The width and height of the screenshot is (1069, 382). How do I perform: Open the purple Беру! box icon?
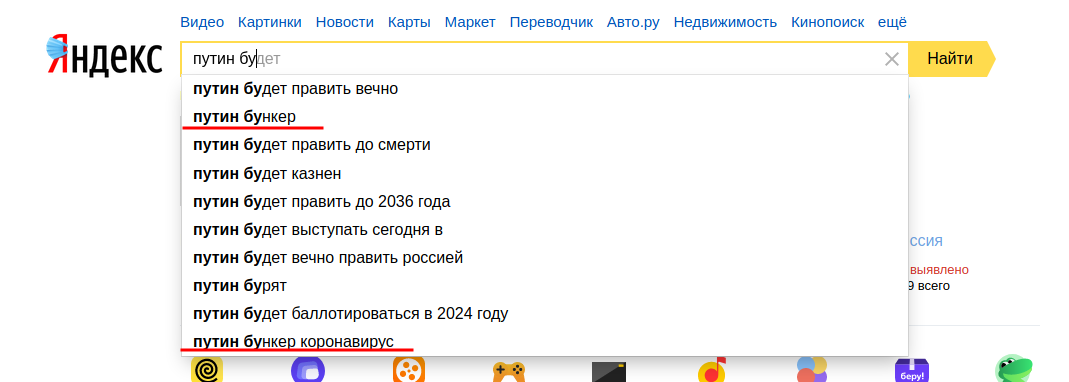coord(912,370)
